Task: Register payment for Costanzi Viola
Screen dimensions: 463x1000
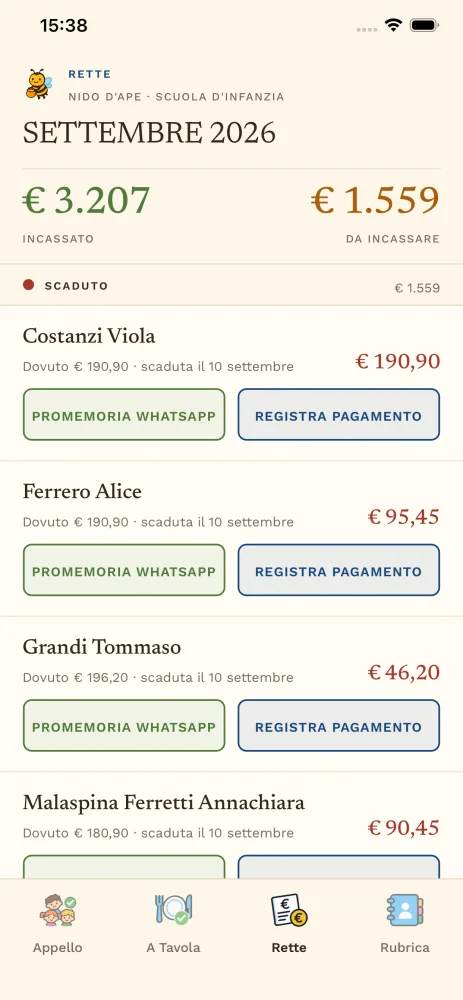Action: (x=339, y=415)
